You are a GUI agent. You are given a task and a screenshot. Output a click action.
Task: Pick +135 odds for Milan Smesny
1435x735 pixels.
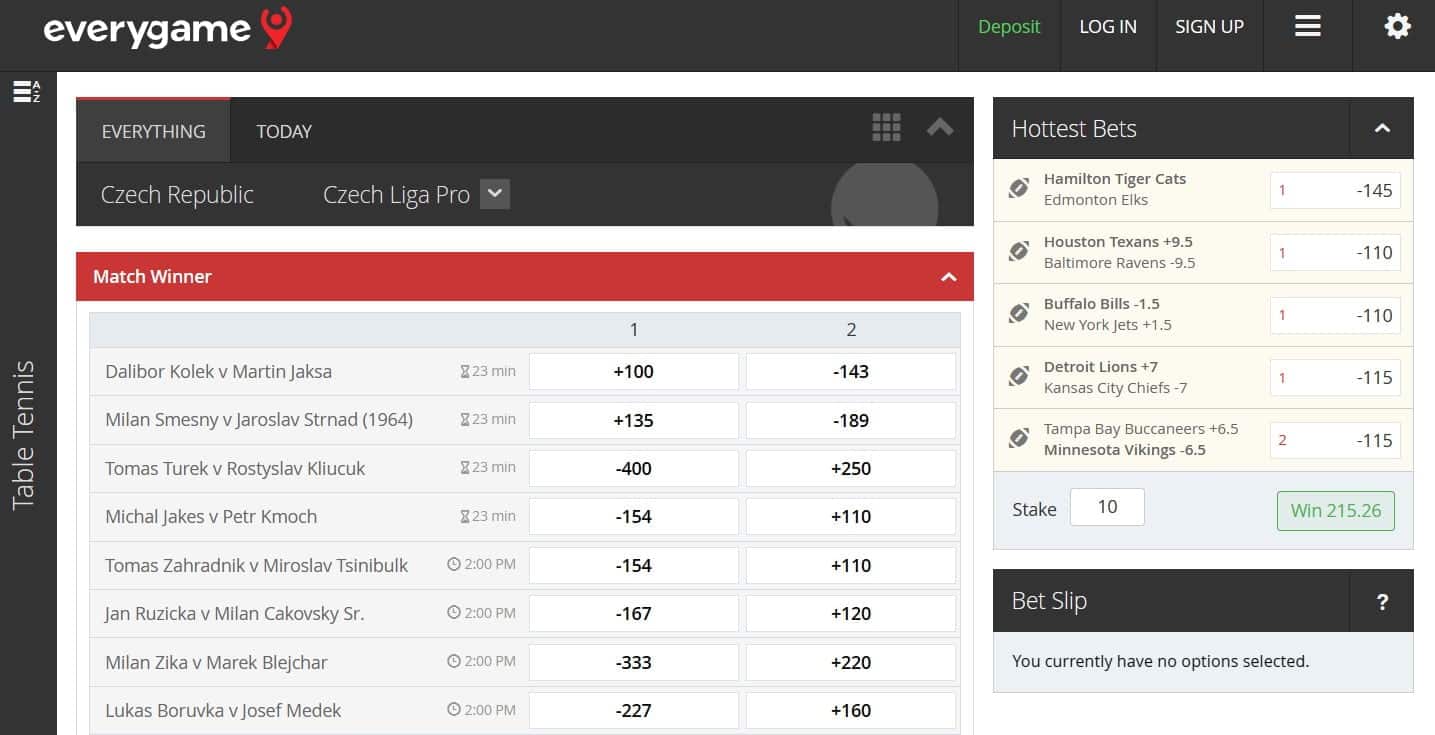pos(633,420)
